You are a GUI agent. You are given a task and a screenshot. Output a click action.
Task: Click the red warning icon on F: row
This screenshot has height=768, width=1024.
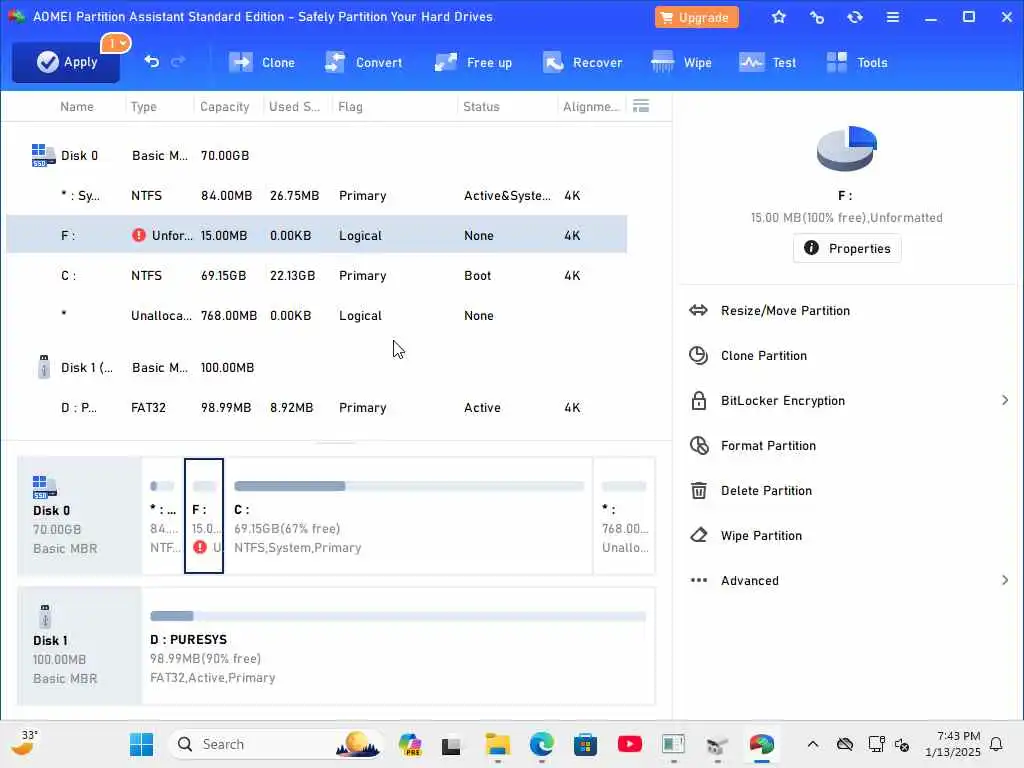coord(138,235)
